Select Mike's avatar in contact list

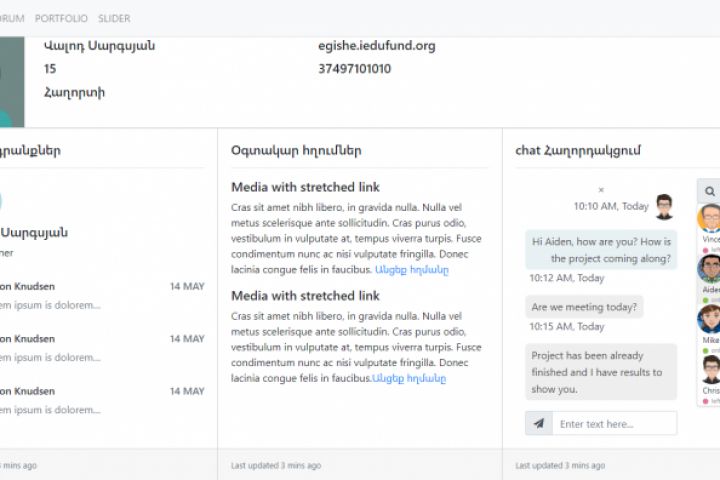click(x=710, y=319)
